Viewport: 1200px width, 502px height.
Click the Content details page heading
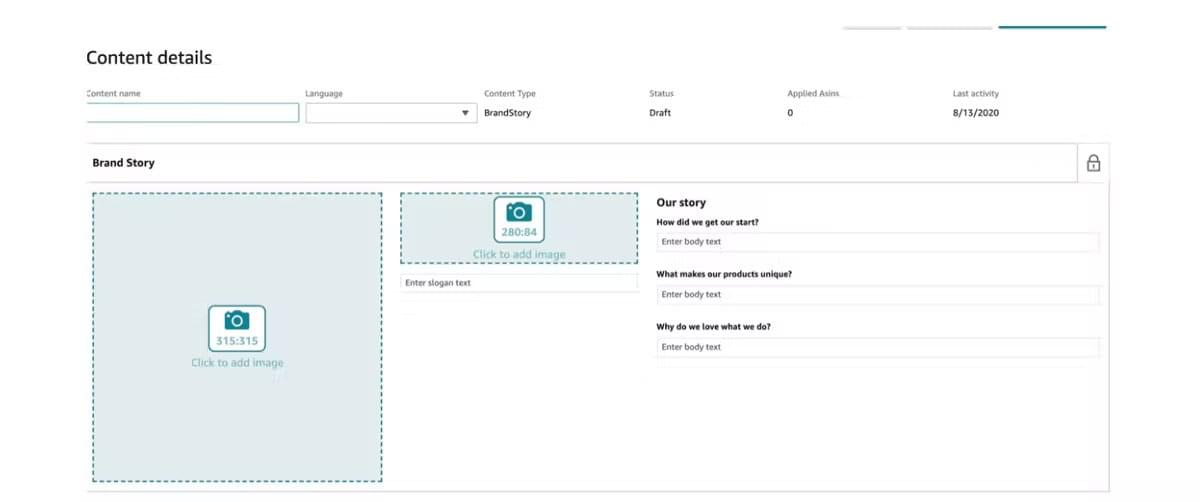149,58
